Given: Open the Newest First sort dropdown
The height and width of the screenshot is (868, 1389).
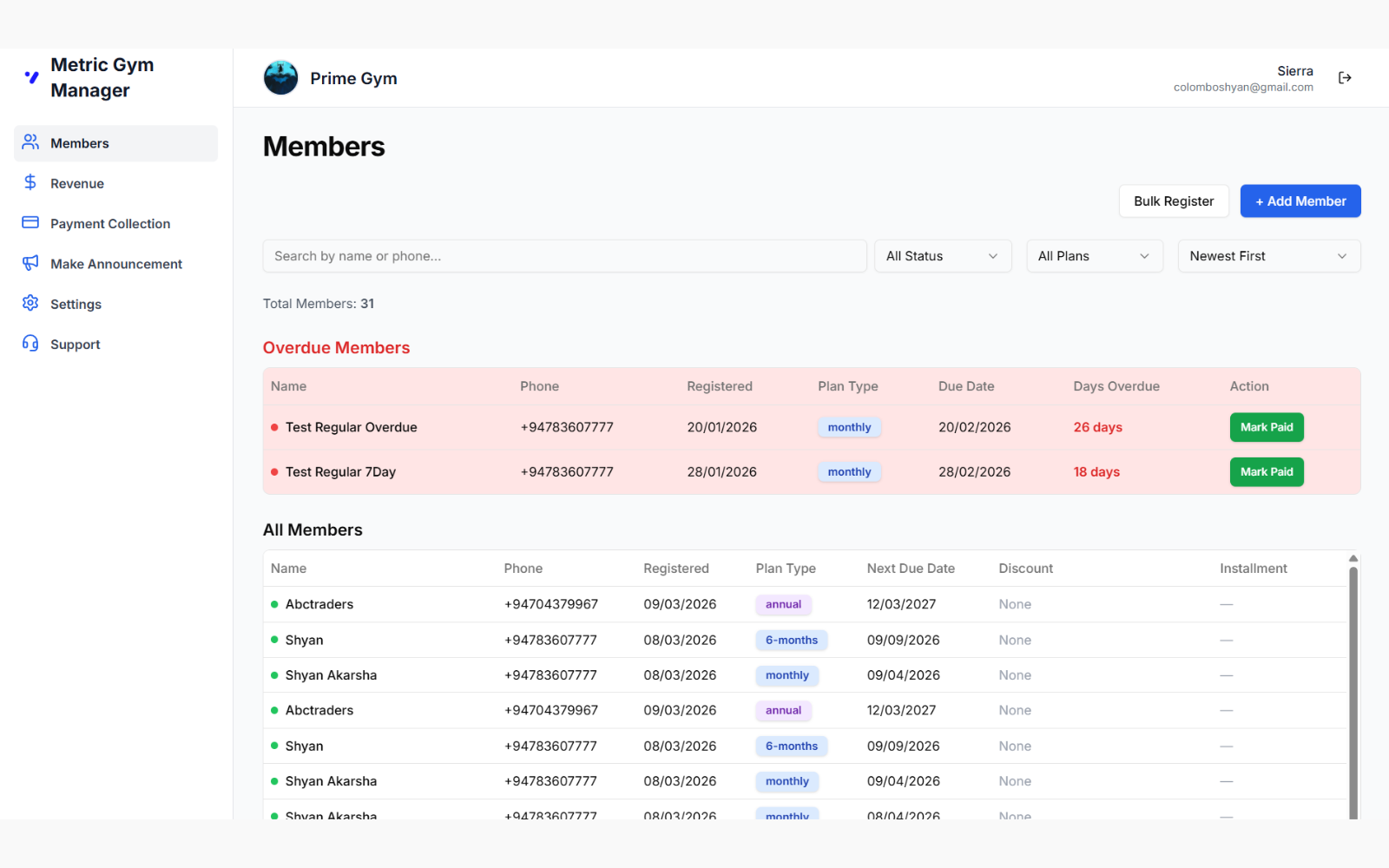Looking at the screenshot, I should [x=1268, y=255].
